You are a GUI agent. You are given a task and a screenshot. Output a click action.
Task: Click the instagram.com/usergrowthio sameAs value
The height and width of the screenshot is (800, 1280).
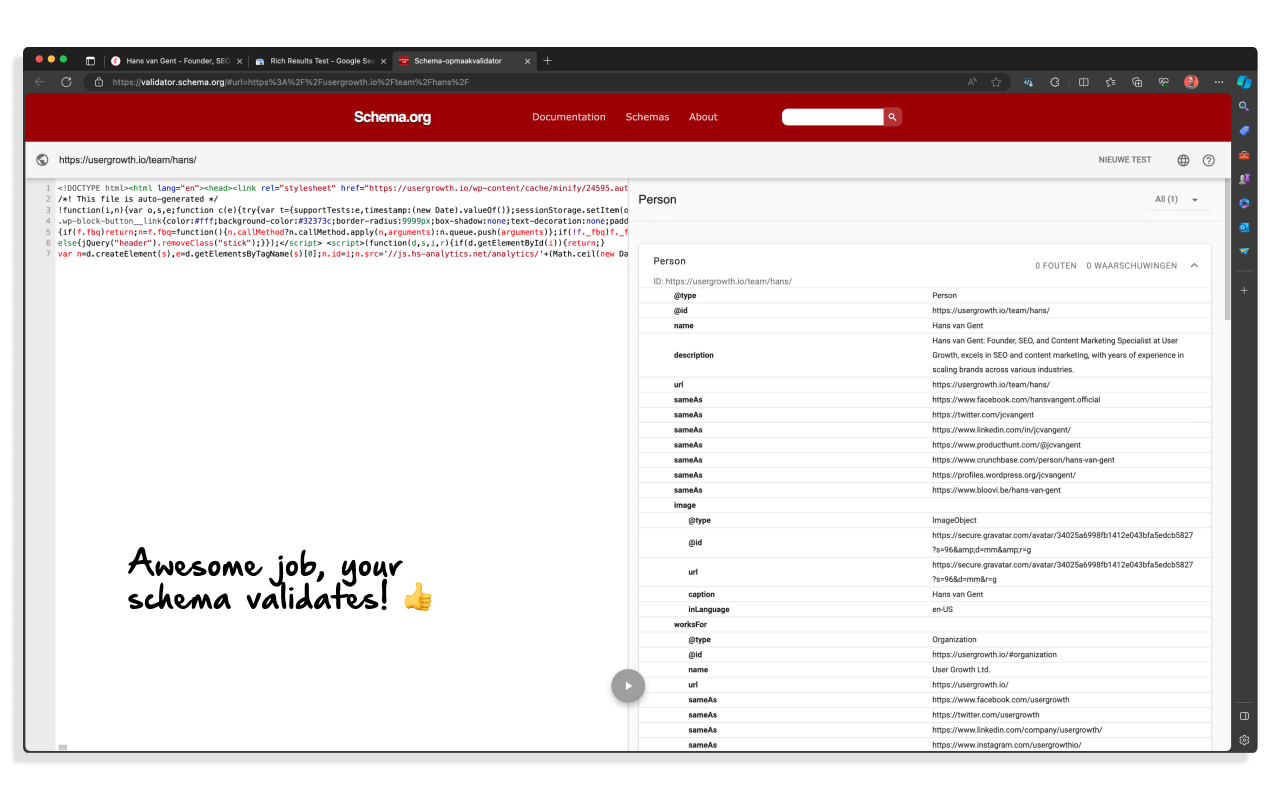point(1007,745)
